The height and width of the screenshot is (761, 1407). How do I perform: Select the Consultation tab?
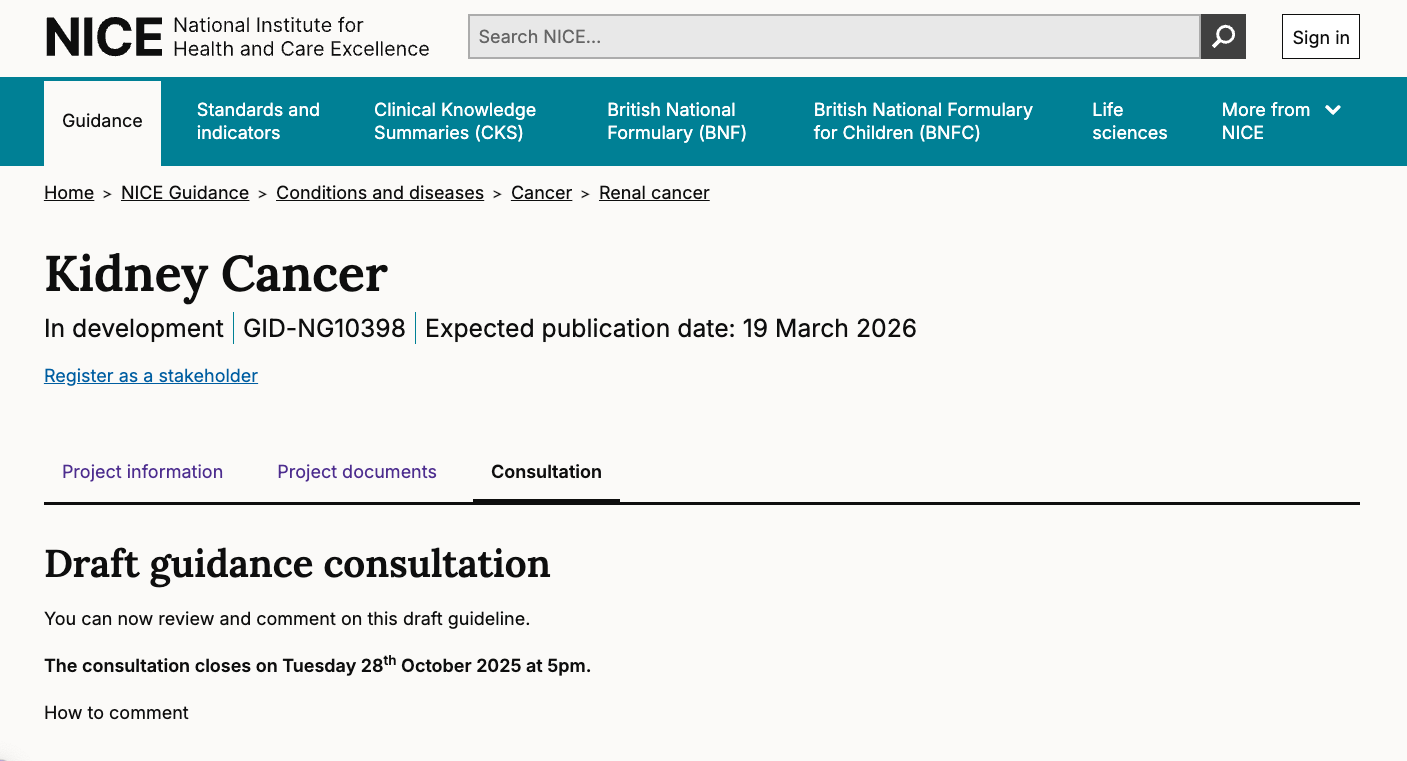546,472
